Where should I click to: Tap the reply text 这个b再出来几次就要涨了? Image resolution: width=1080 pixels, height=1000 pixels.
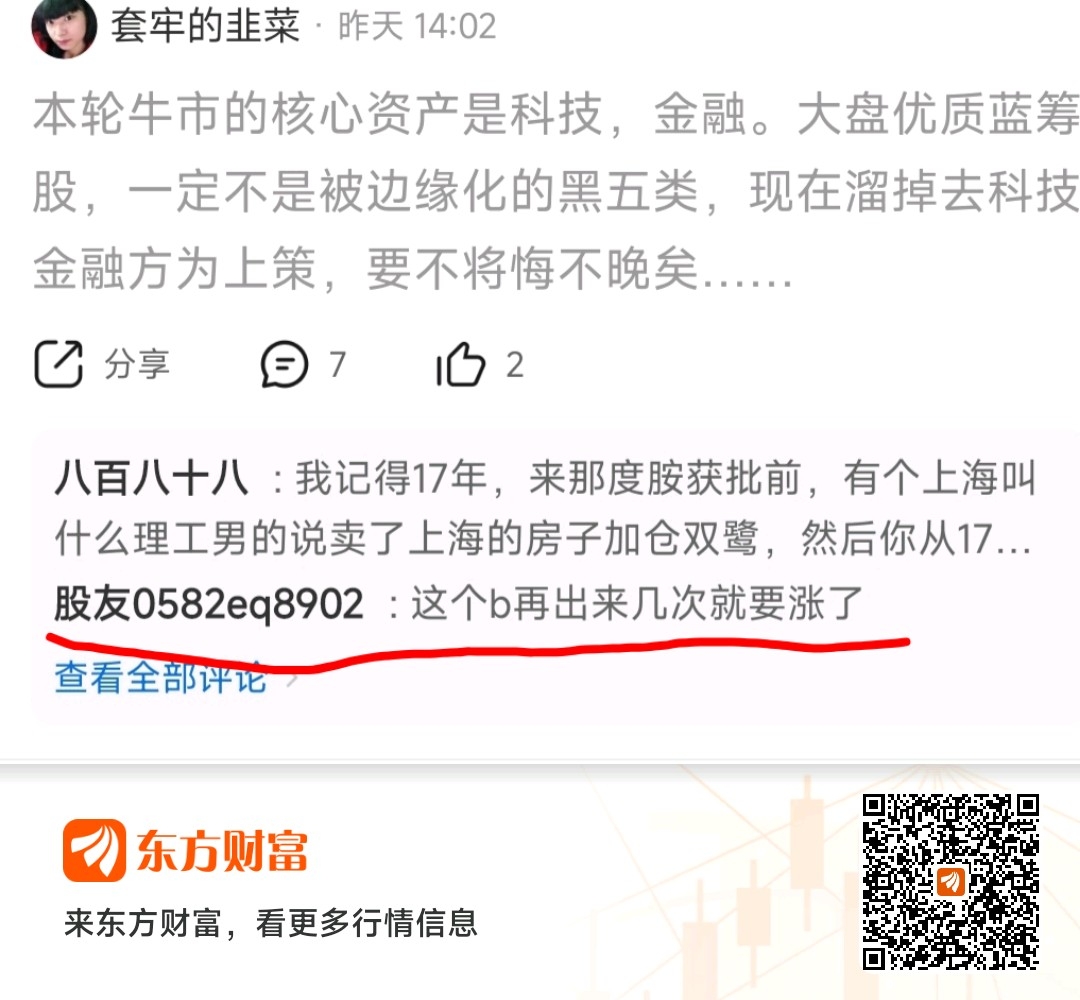637,604
